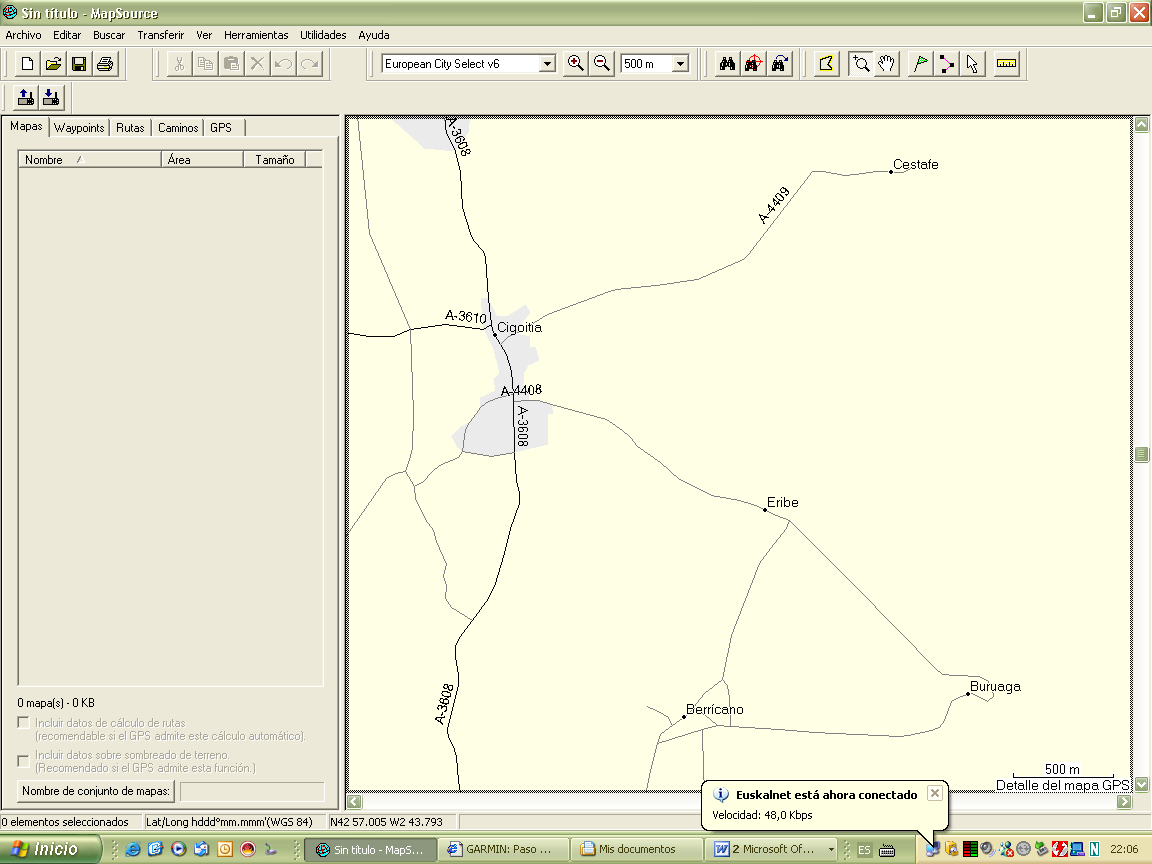This screenshot has height=864, width=1152.
Task: Click the zoom out magnifier icon
Action: click(602, 64)
